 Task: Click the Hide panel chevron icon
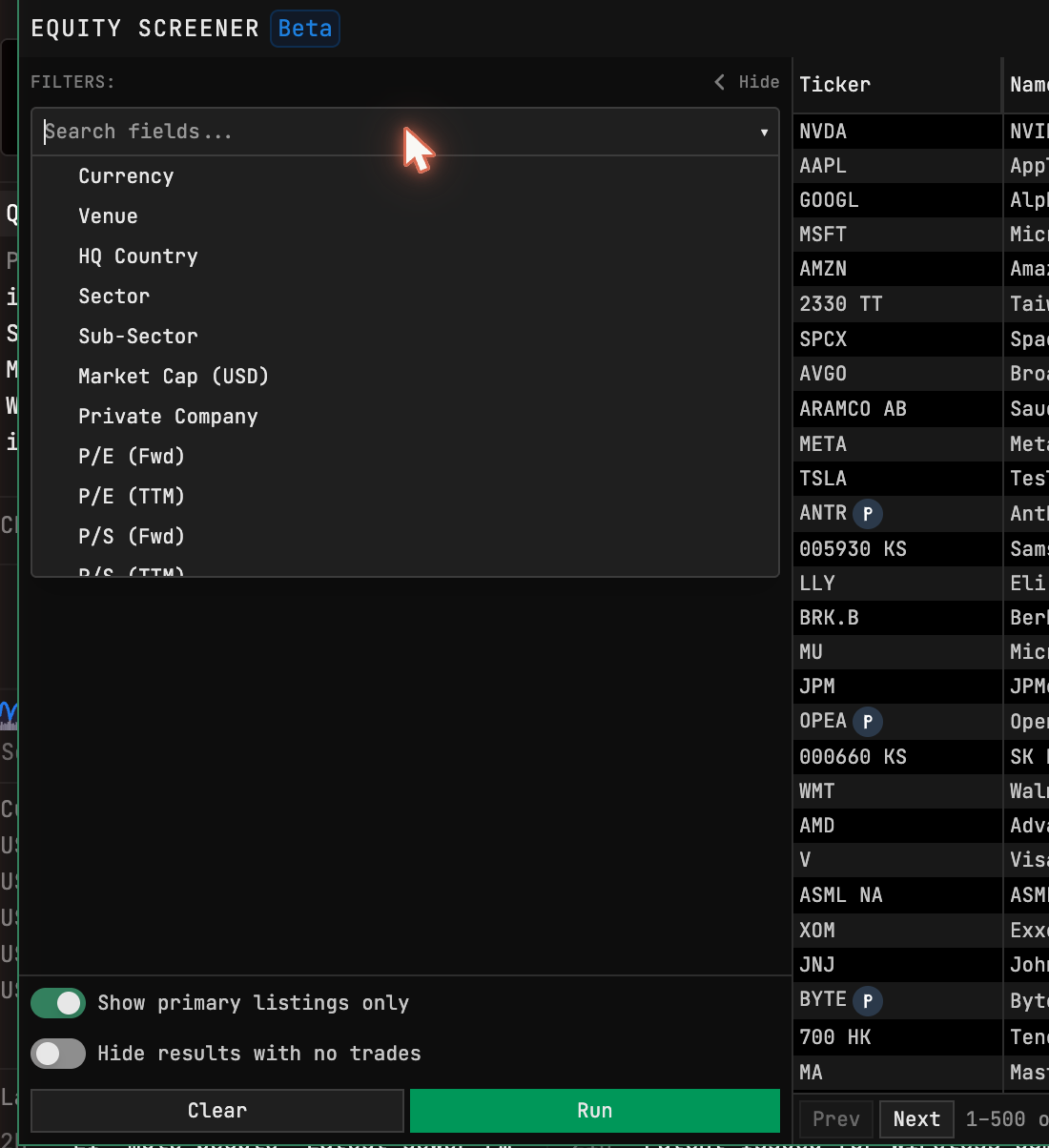click(719, 82)
